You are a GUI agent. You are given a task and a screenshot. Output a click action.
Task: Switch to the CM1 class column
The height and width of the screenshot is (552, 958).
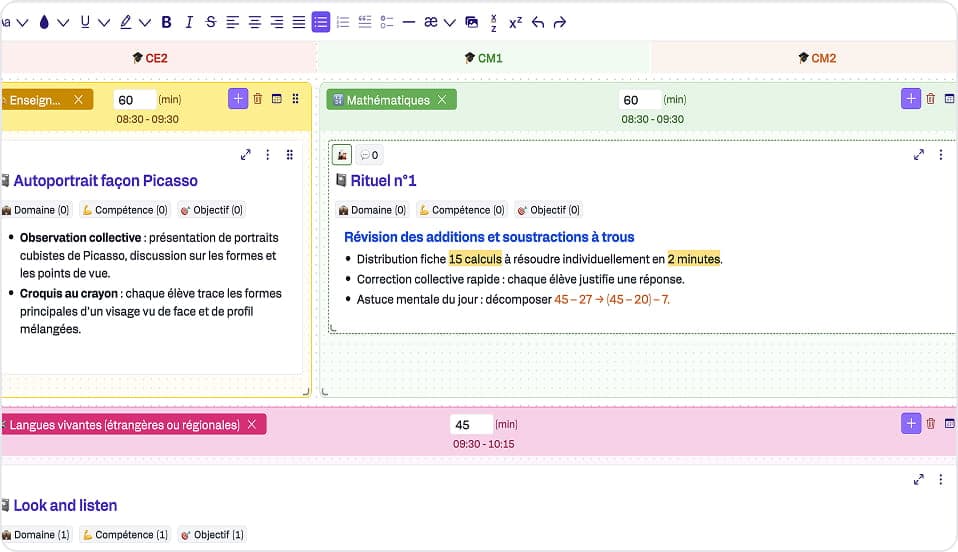tap(483, 58)
